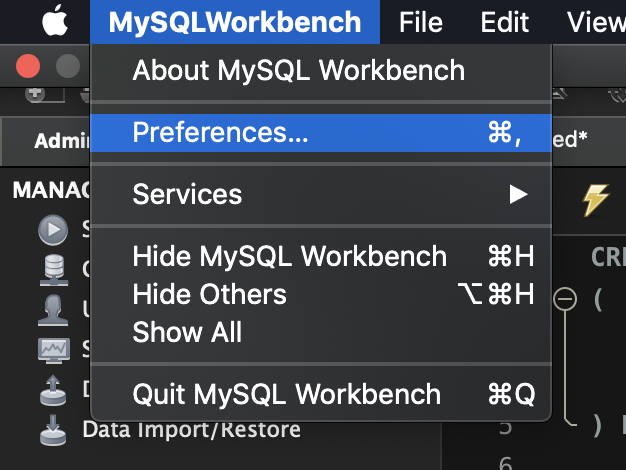Click the Client Connections database icon
626x470 pixels.
[54, 270]
